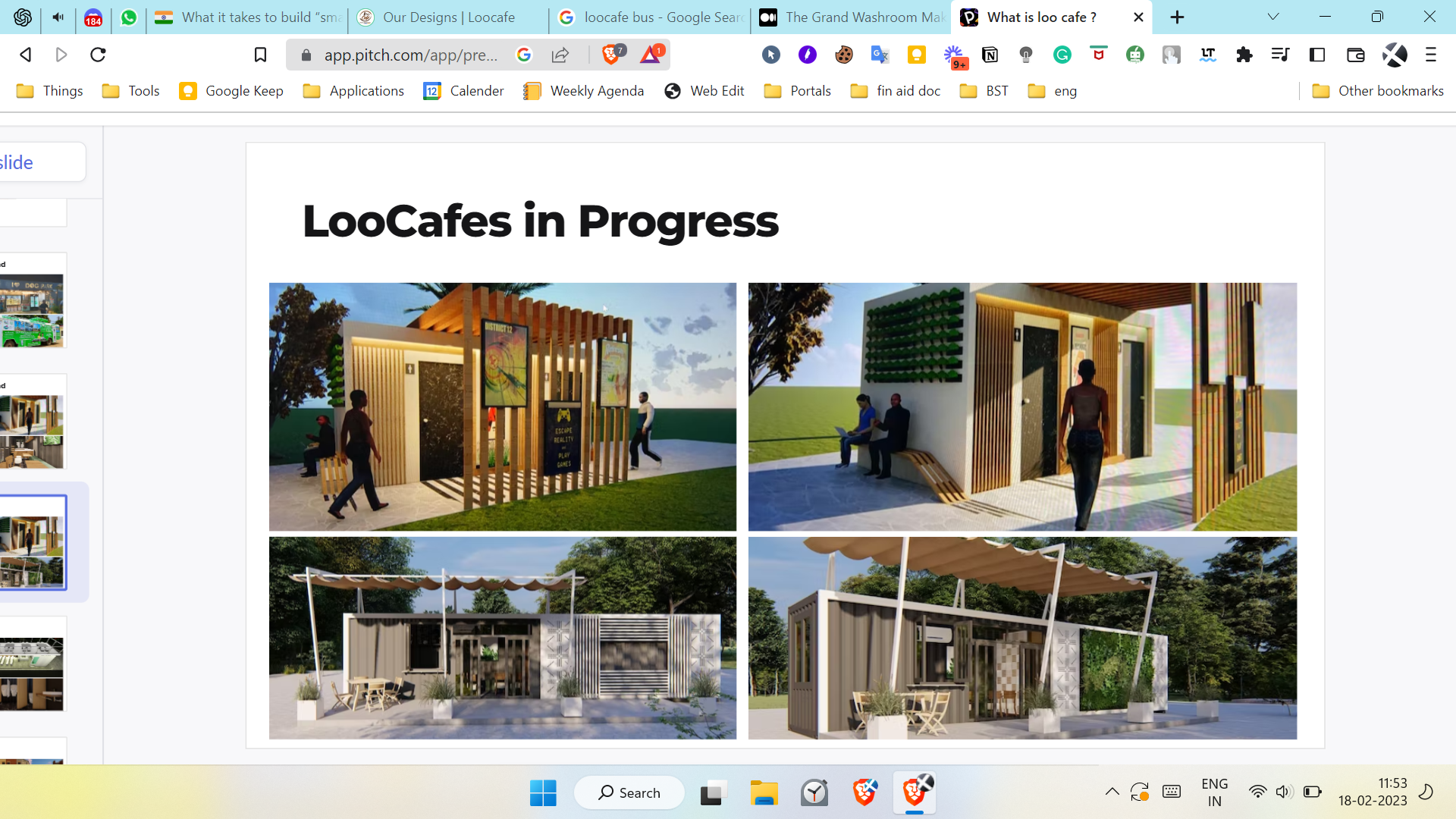Open the browser Wallet icon
Image resolution: width=1456 pixels, height=819 pixels.
coord(1354,55)
